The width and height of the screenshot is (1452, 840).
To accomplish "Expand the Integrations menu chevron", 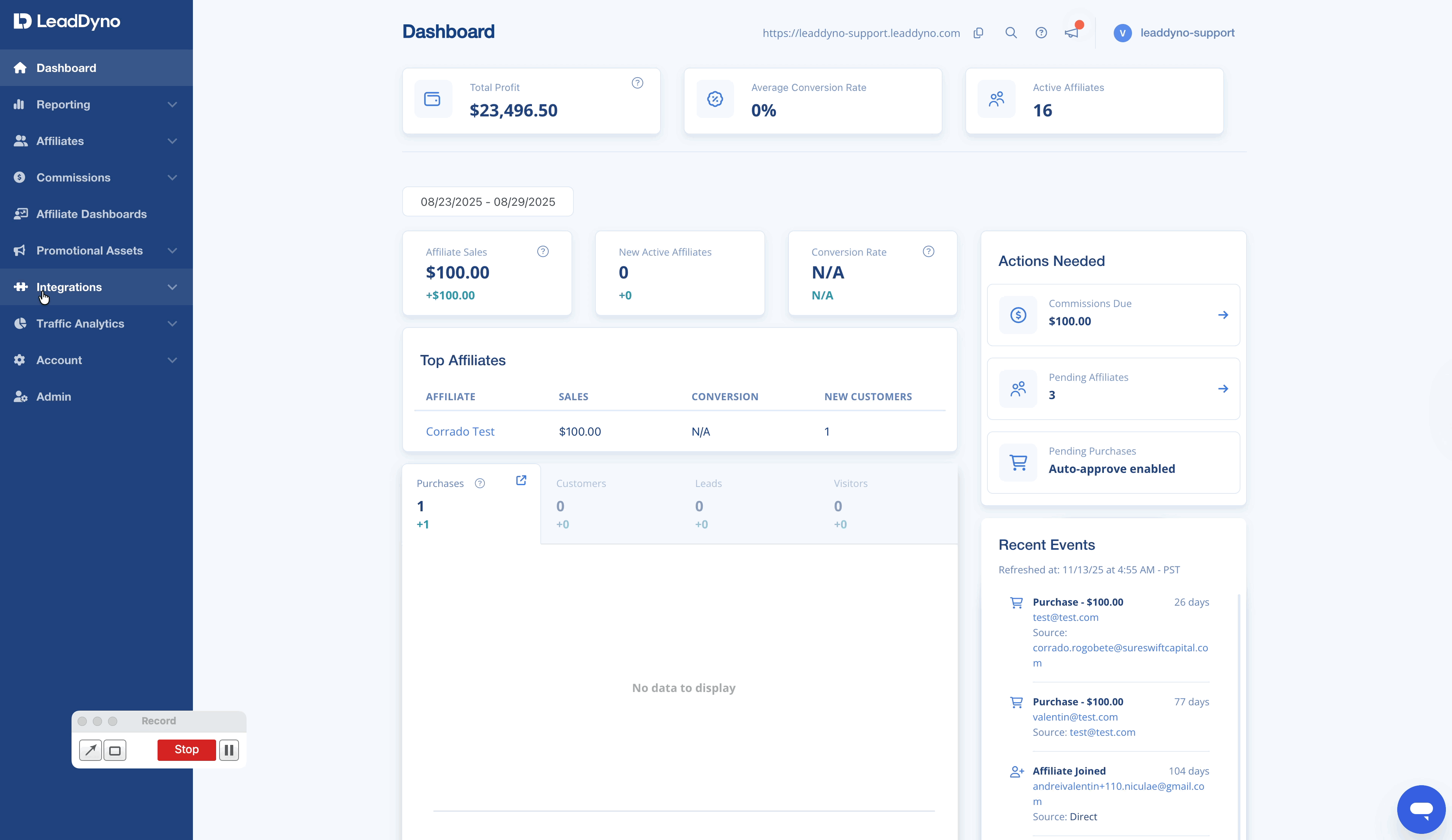I will point(172,287).
